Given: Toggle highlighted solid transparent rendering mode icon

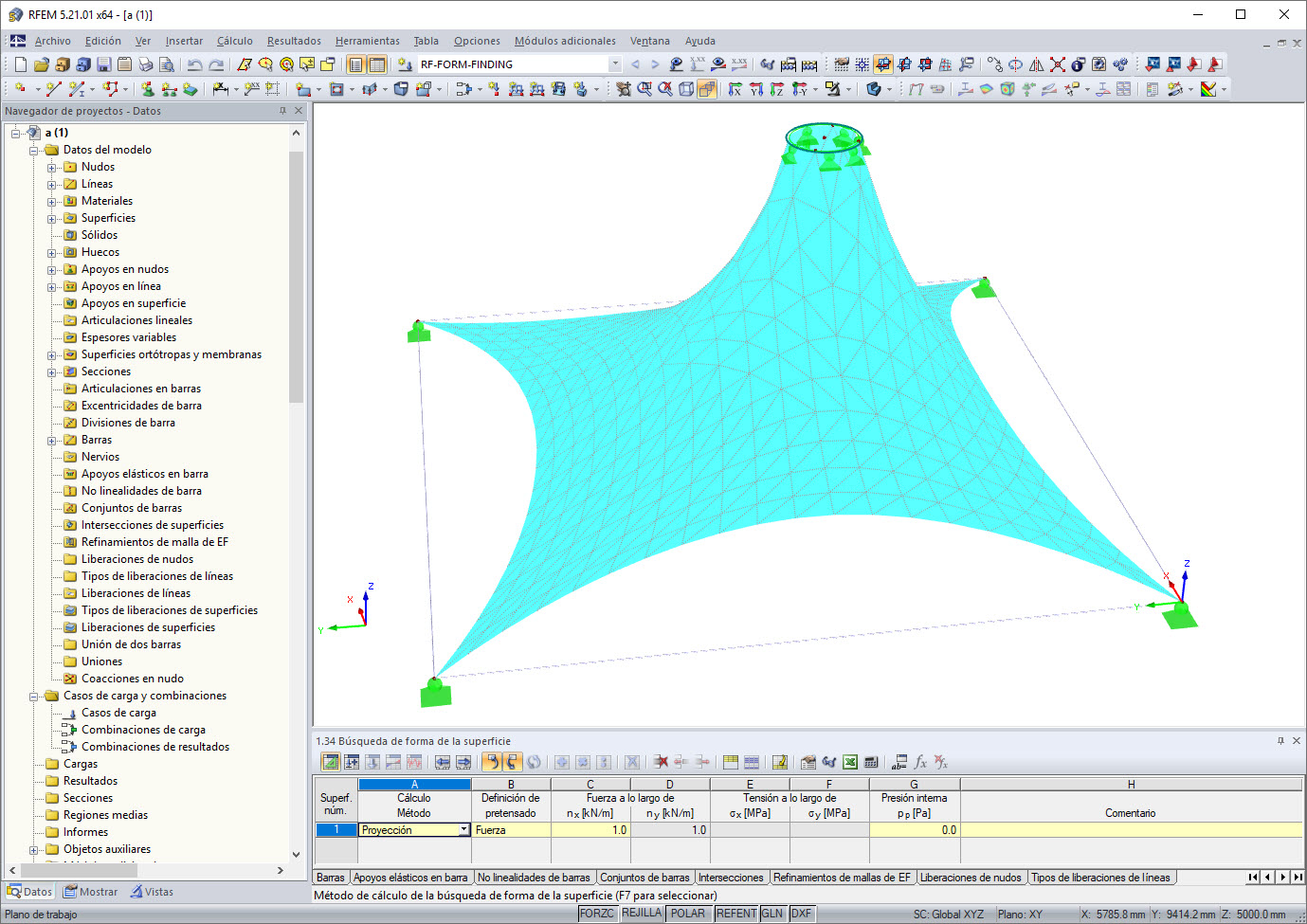Looking at the screenshot, I should (x=707, y=89).
